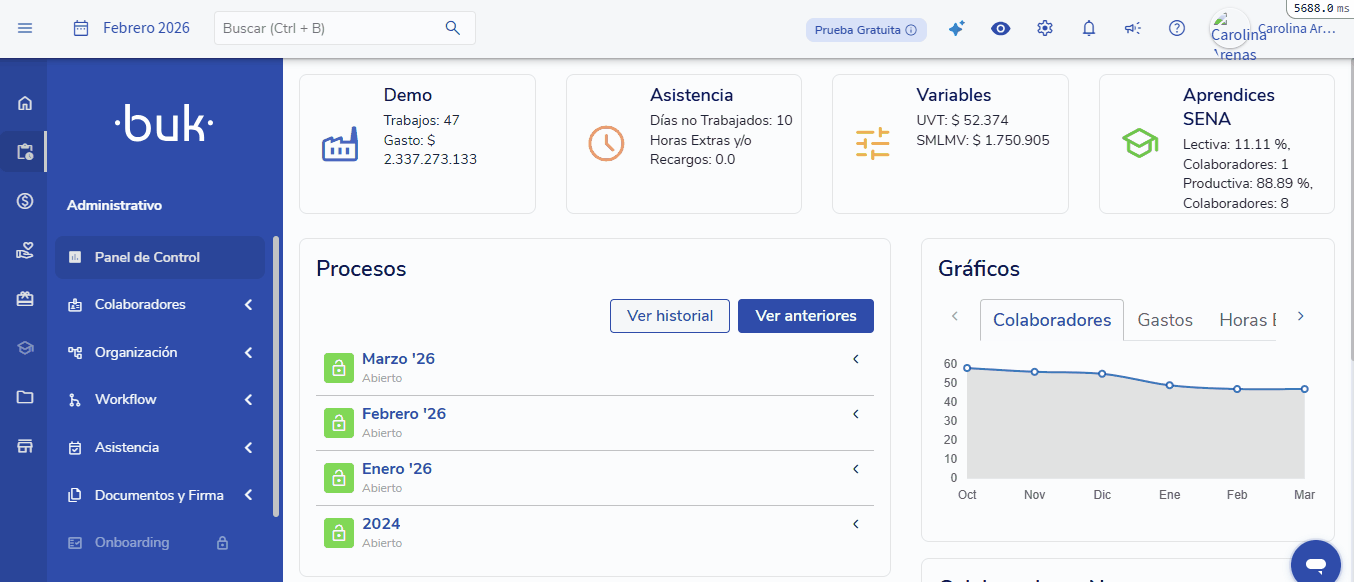
Task: Toggle the eye visibility icon in header
Action: pos(1000,29)
